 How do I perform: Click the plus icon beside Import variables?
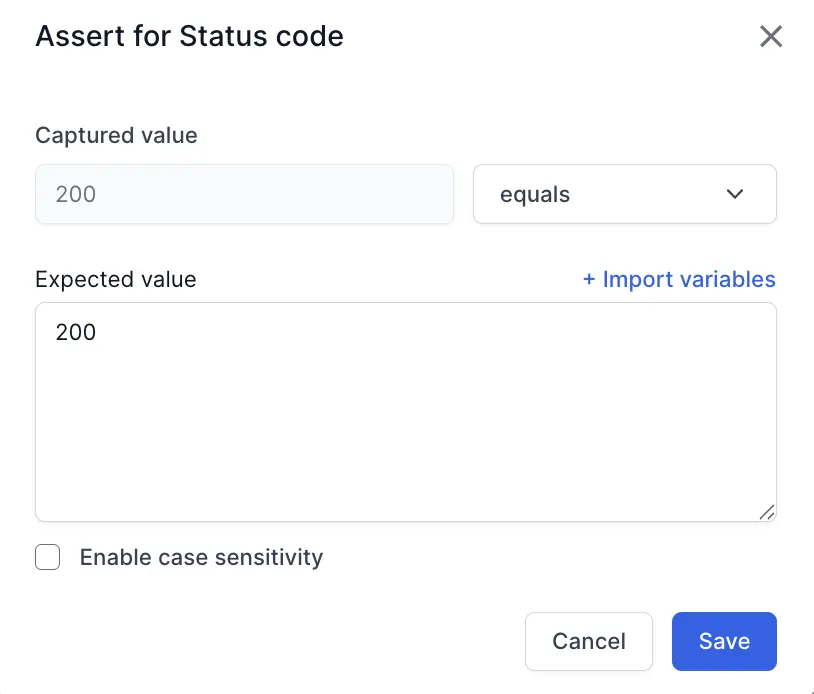coord(589,279)
